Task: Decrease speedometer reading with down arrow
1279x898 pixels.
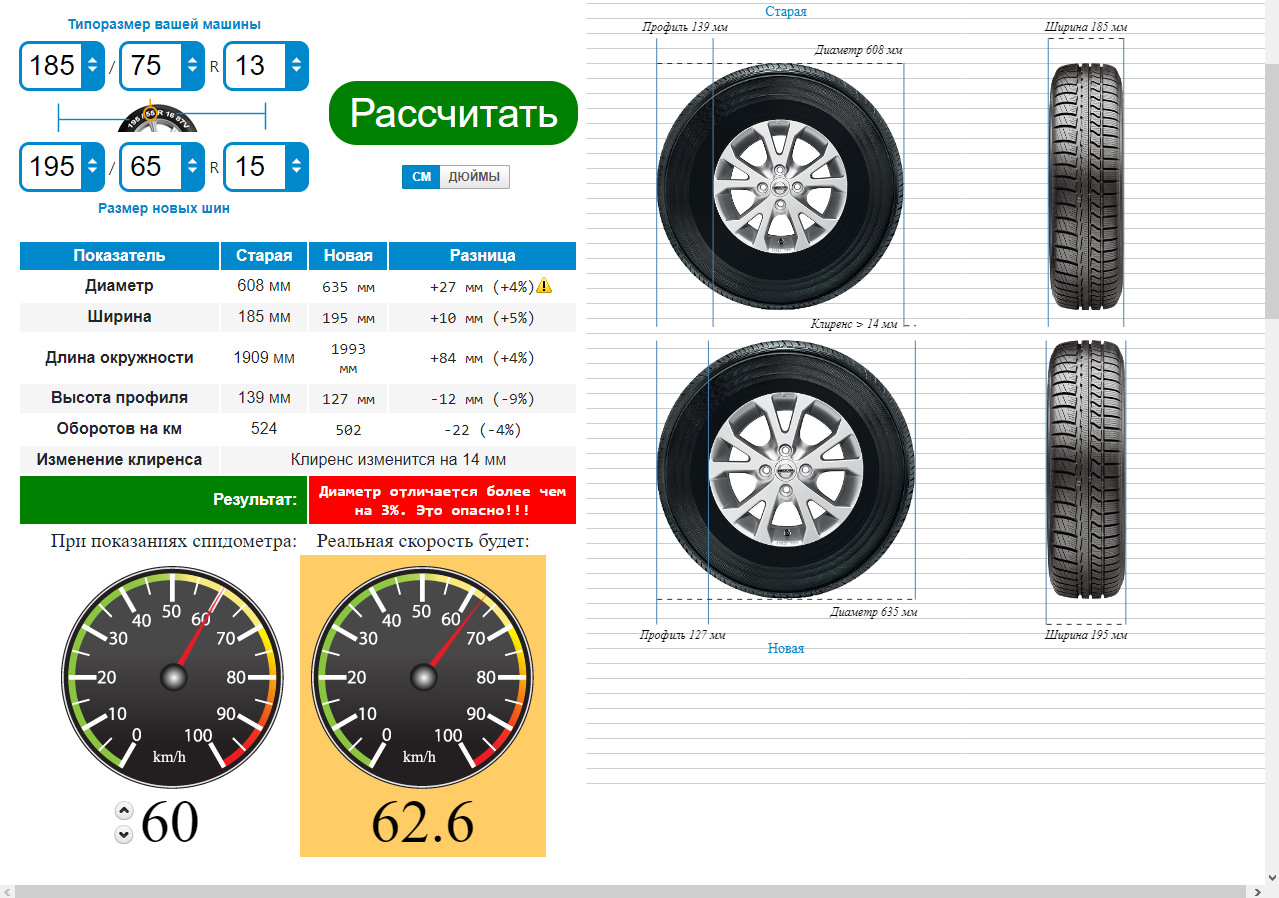Action: pos(124,834)
